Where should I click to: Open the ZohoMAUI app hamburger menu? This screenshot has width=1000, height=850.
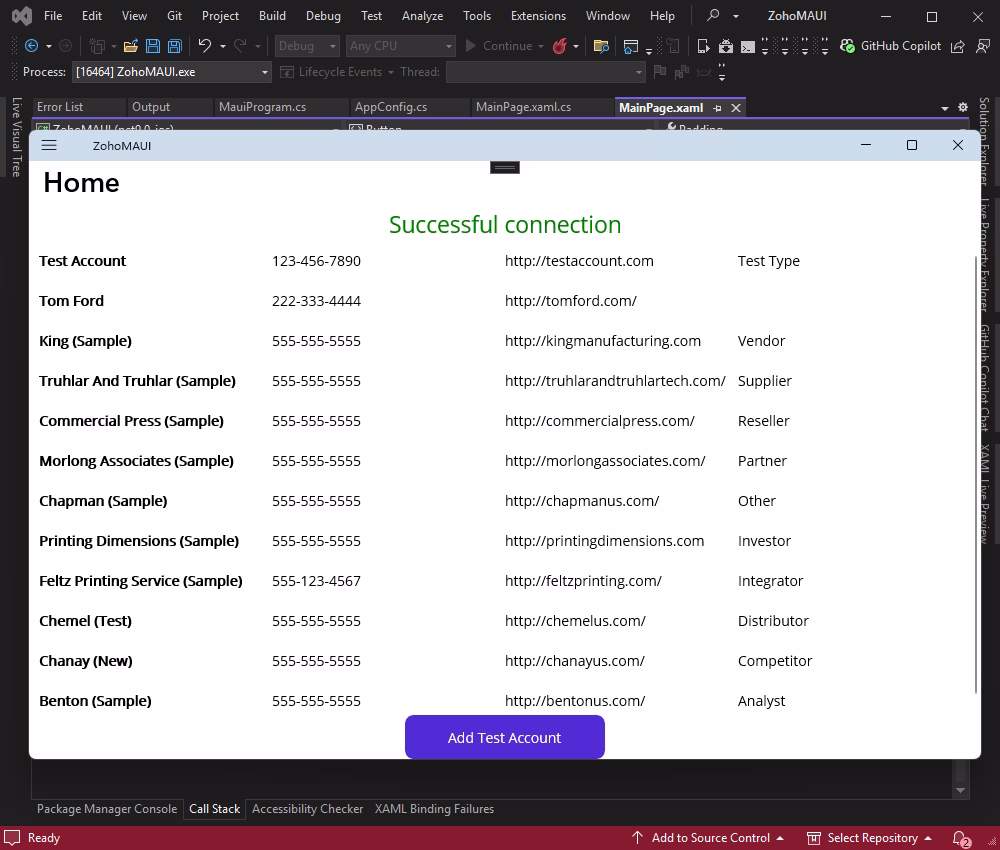(49, 145)
